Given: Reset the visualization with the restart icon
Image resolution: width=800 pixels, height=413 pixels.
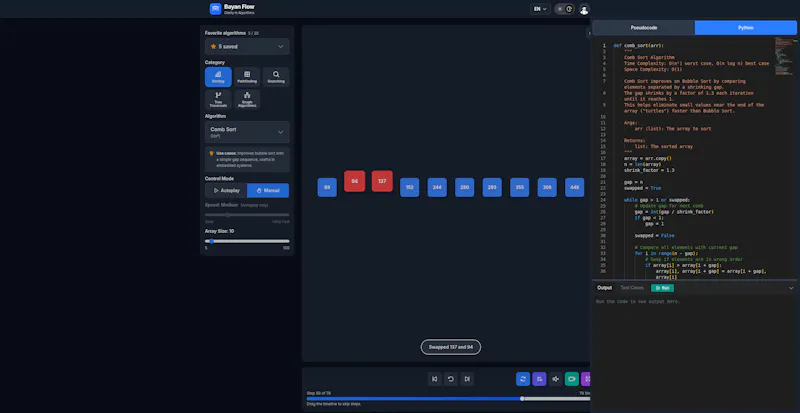Looking at the screenshot, I should (x=451, y=379).
